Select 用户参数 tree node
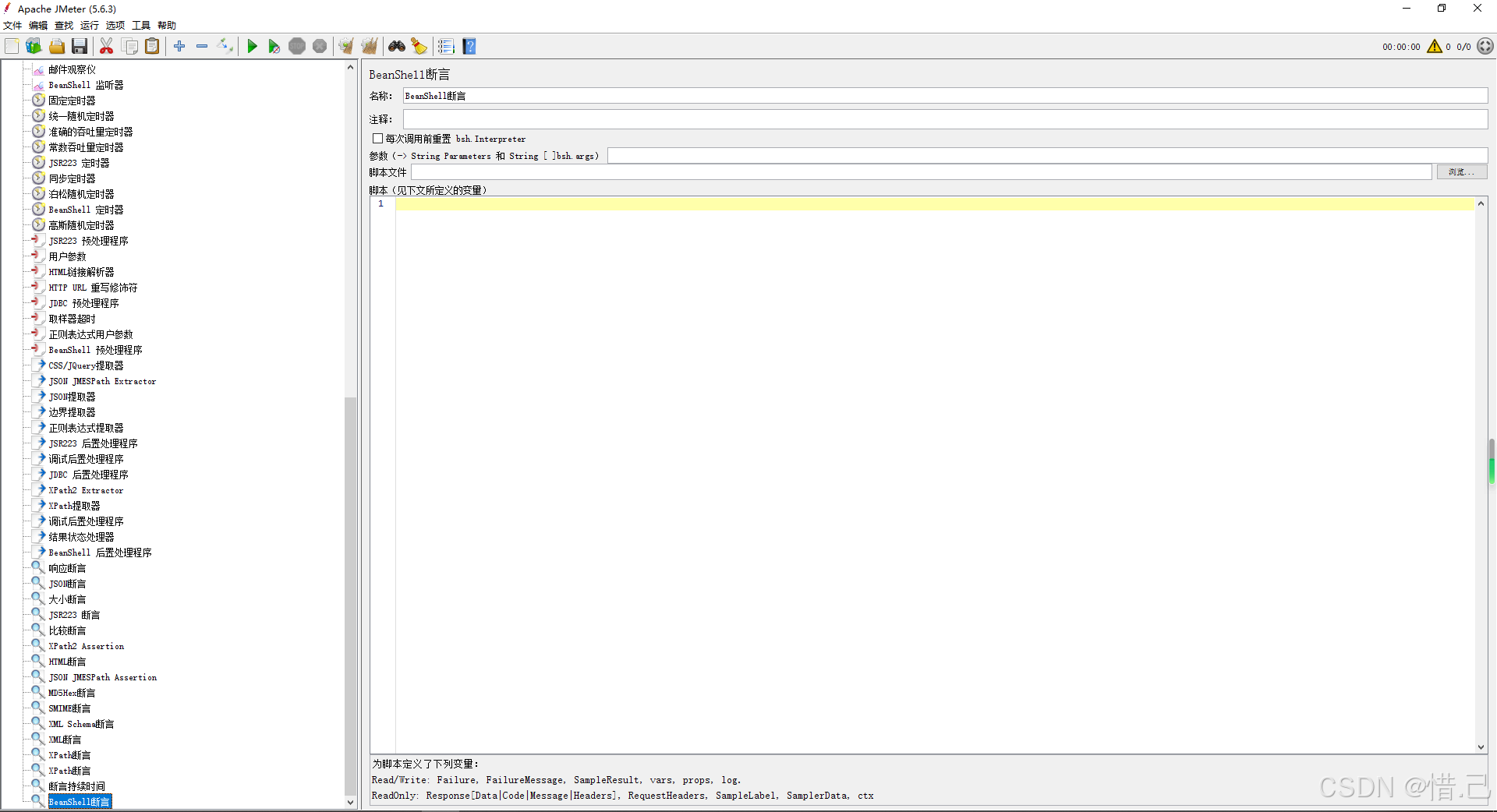 pos(67,256)
